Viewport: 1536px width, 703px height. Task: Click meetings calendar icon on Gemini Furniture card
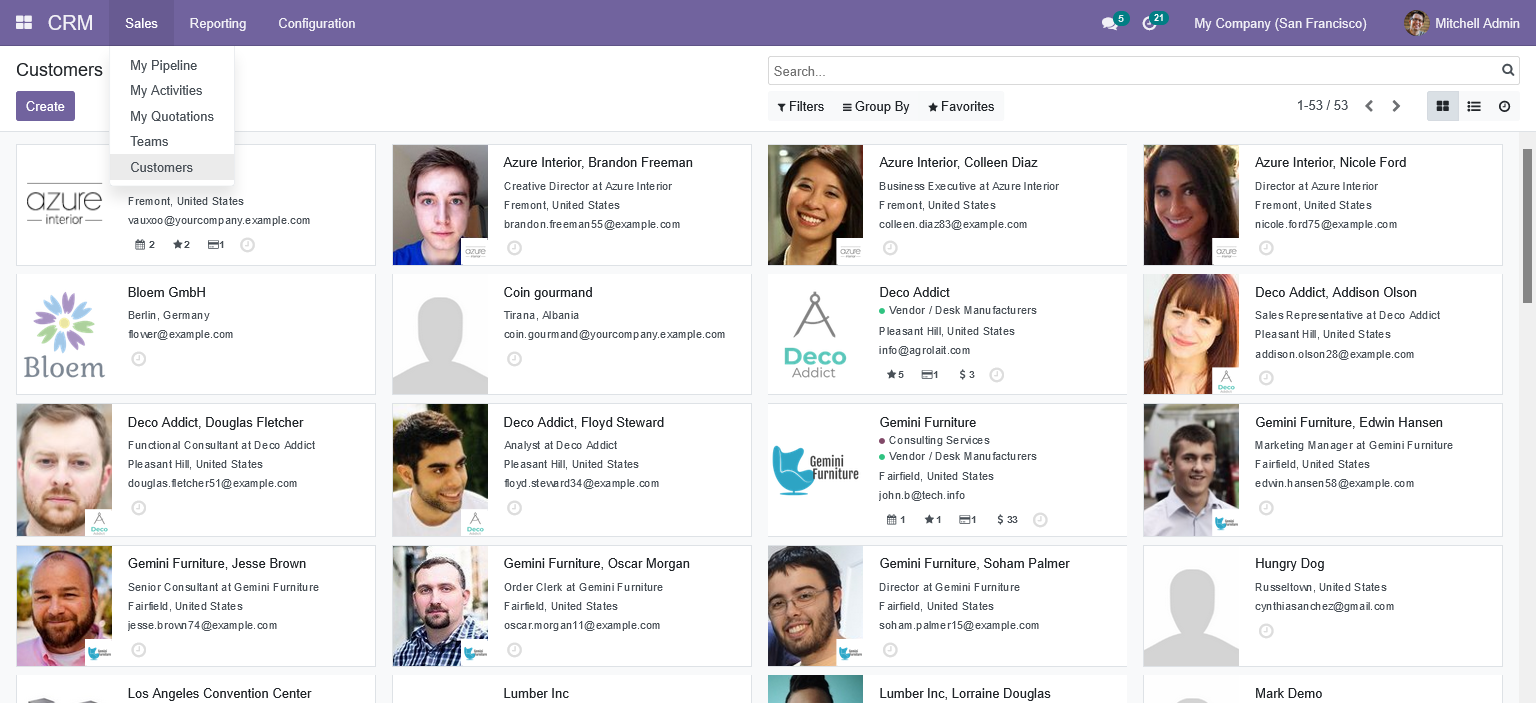coord(892,520)
